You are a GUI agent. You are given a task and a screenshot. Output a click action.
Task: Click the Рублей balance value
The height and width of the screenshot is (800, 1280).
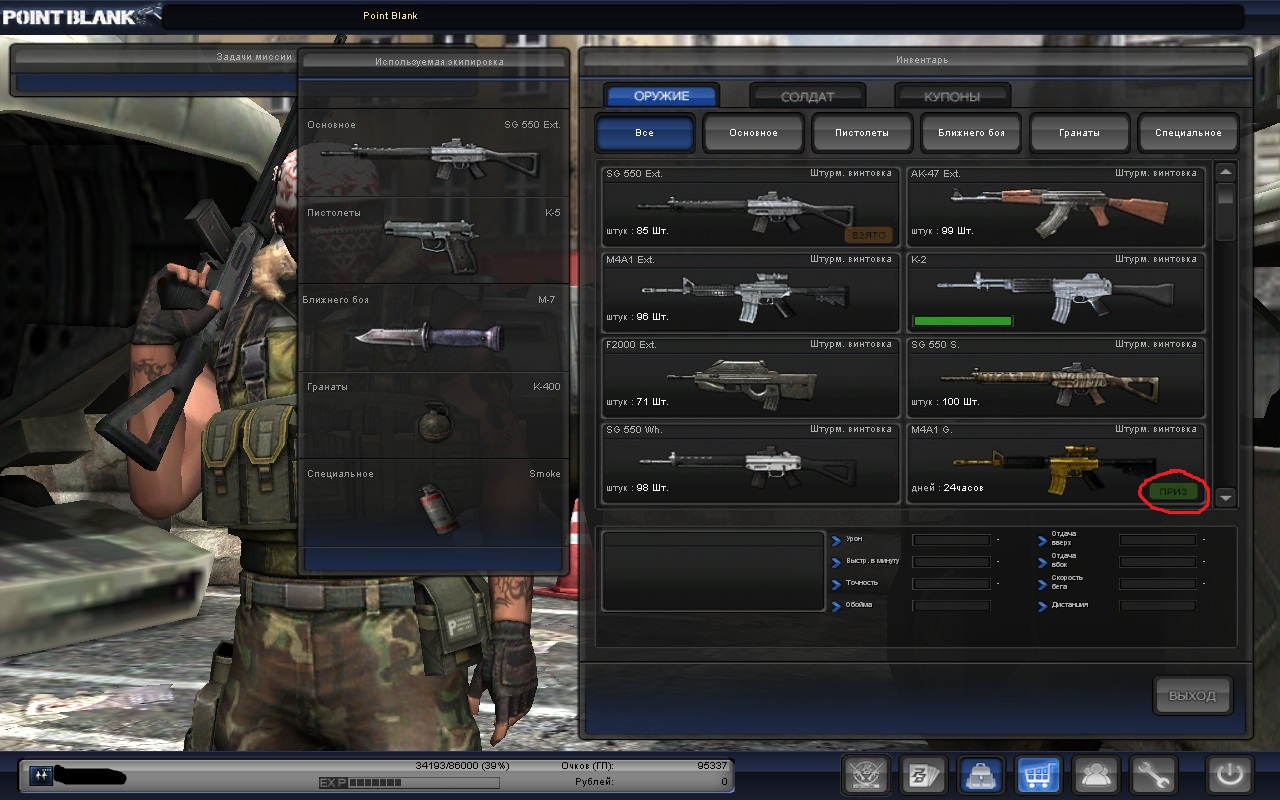coord(724,782)
